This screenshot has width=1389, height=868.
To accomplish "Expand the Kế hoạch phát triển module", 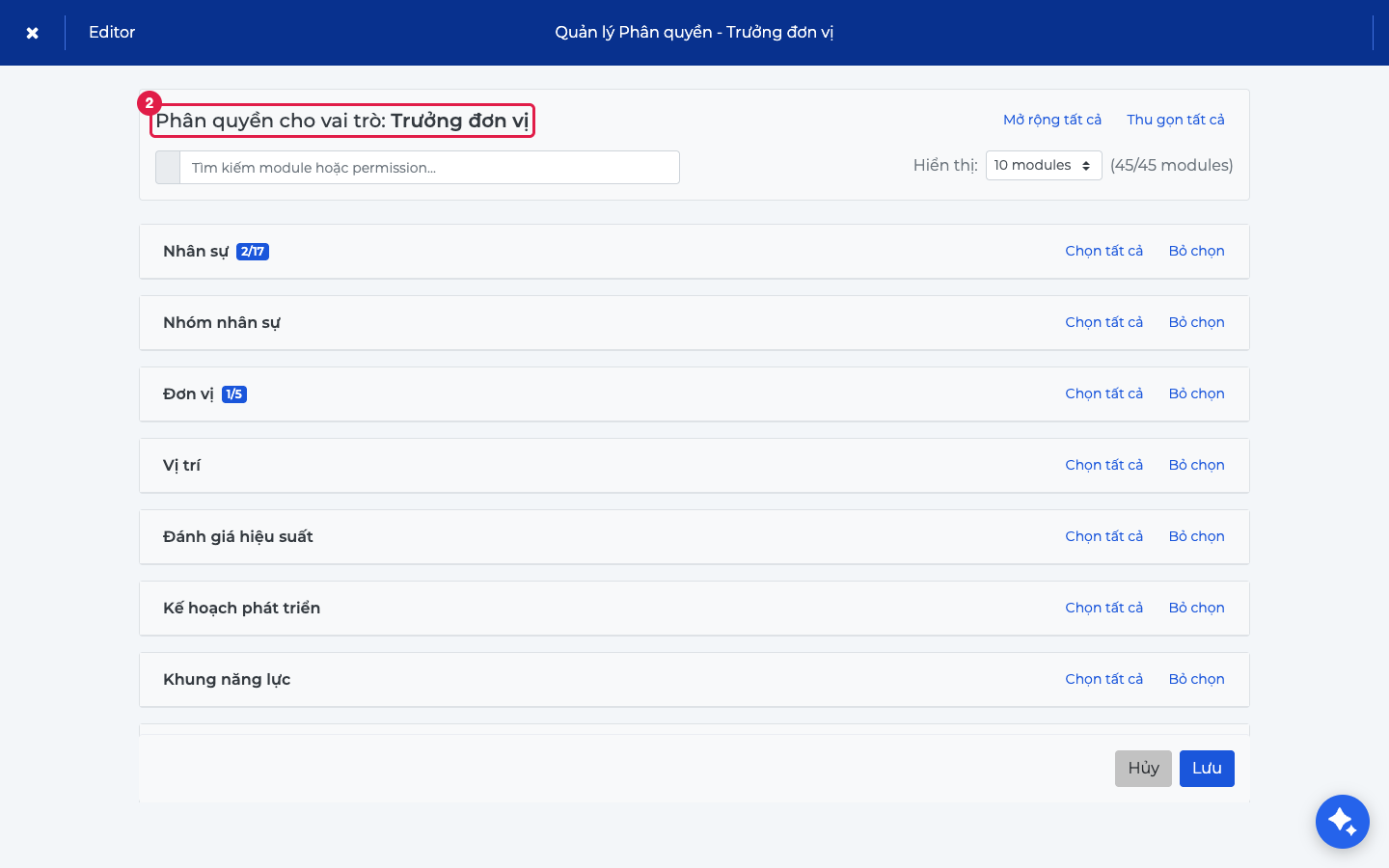I will (694, 609).
